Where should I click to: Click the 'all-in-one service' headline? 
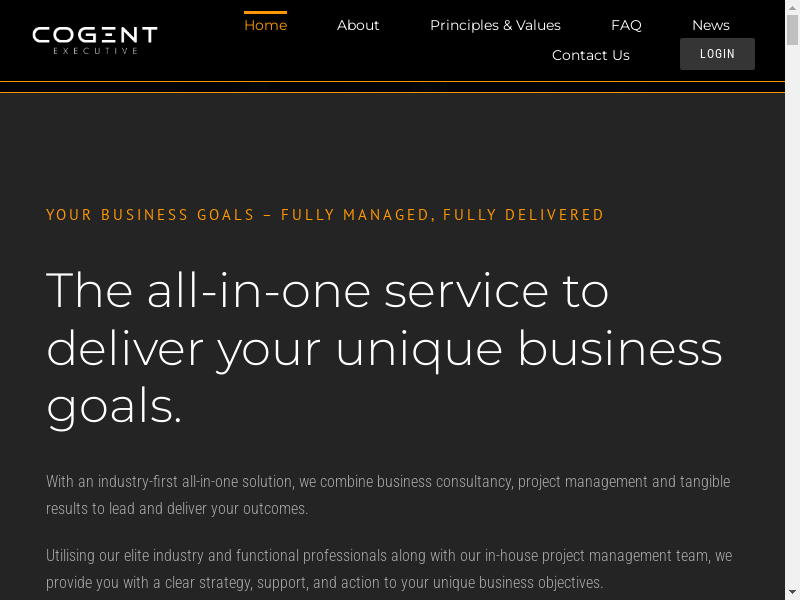pyautogui.click(x=327, y=291)
